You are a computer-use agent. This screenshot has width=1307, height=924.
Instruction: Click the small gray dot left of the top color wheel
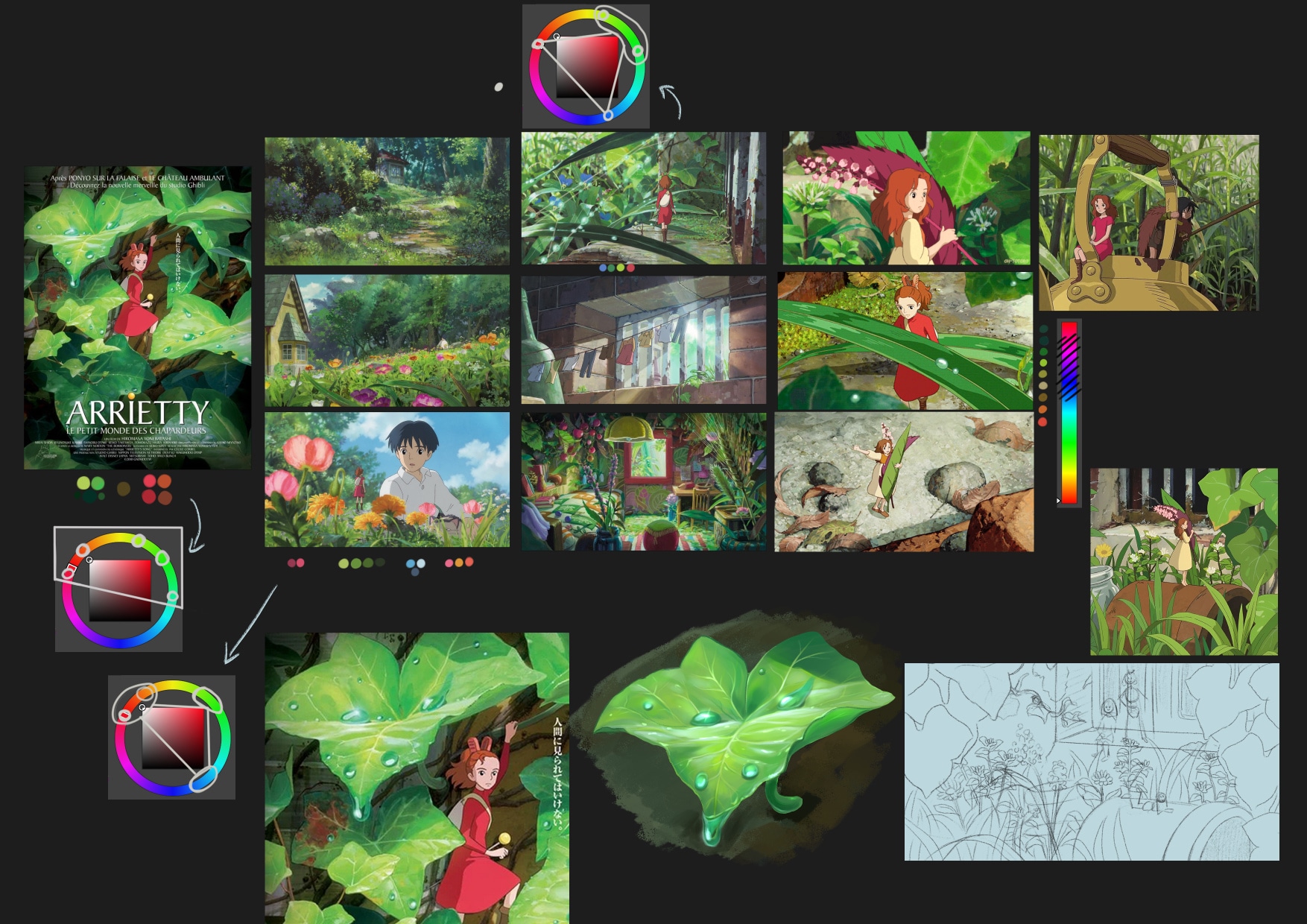pyautogui.click(x=499, y=87)
